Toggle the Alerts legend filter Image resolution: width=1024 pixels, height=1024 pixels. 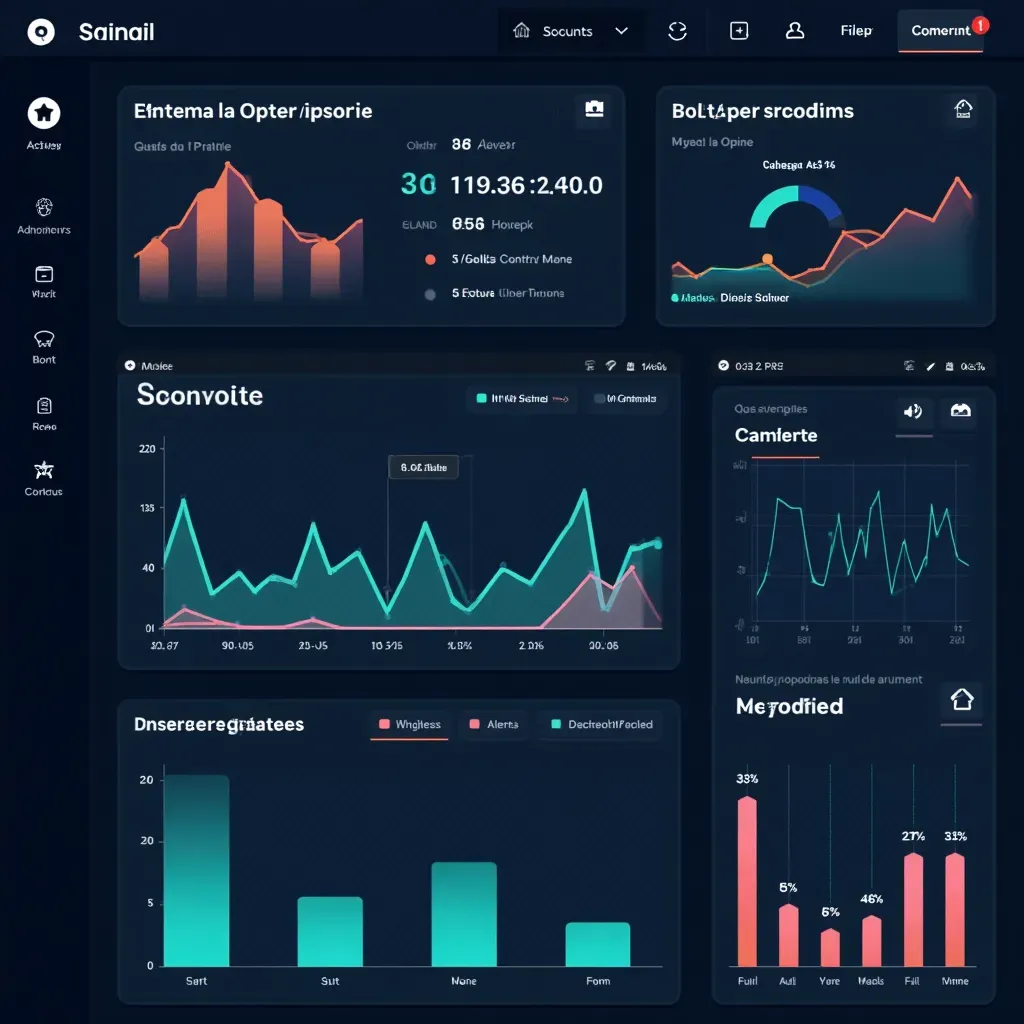[494, 724]
